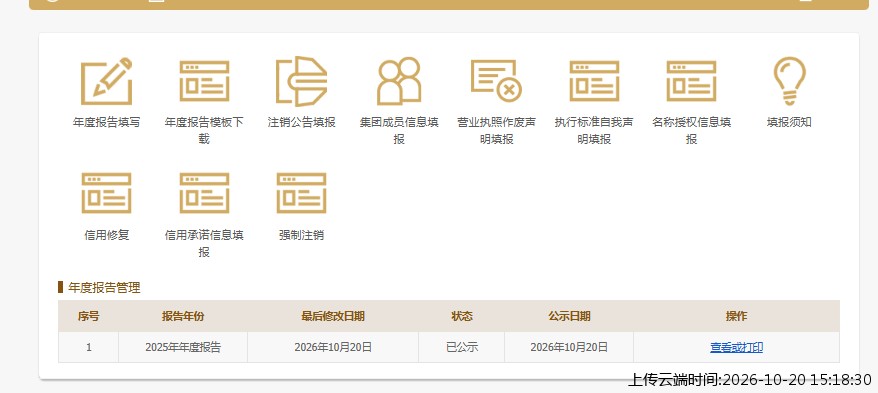Click the 公示日期 column header
Image resolution: width=878 pixels, height=393 pixels.
[x=569, y=316]
